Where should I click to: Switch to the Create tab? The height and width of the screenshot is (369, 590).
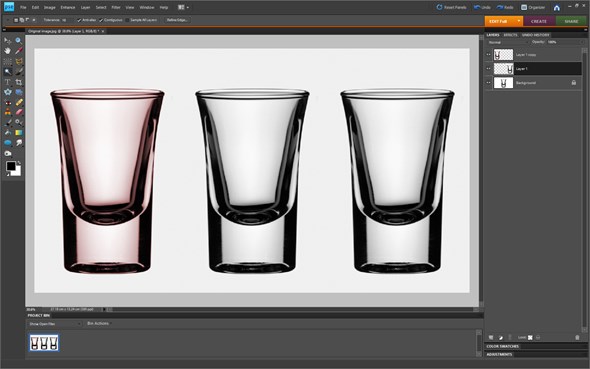tap(539, 21)
